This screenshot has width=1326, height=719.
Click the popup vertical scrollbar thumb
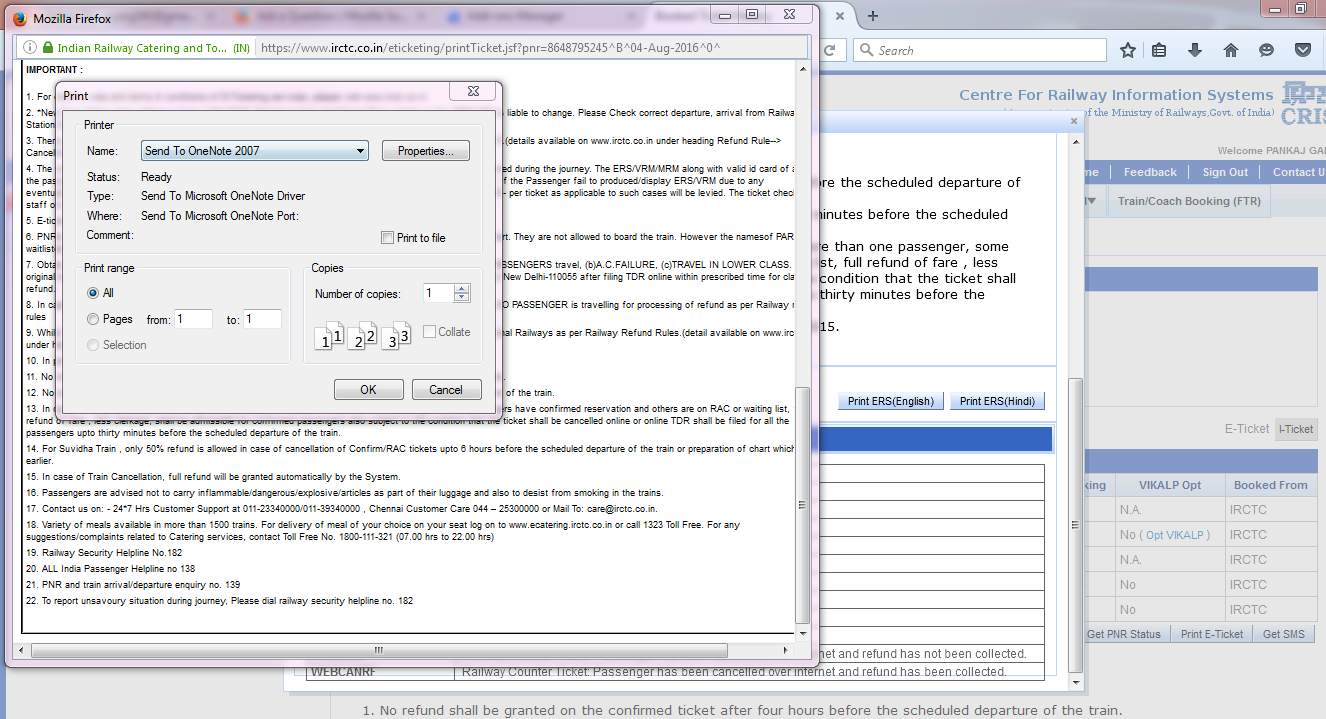[x=802, y=505]
